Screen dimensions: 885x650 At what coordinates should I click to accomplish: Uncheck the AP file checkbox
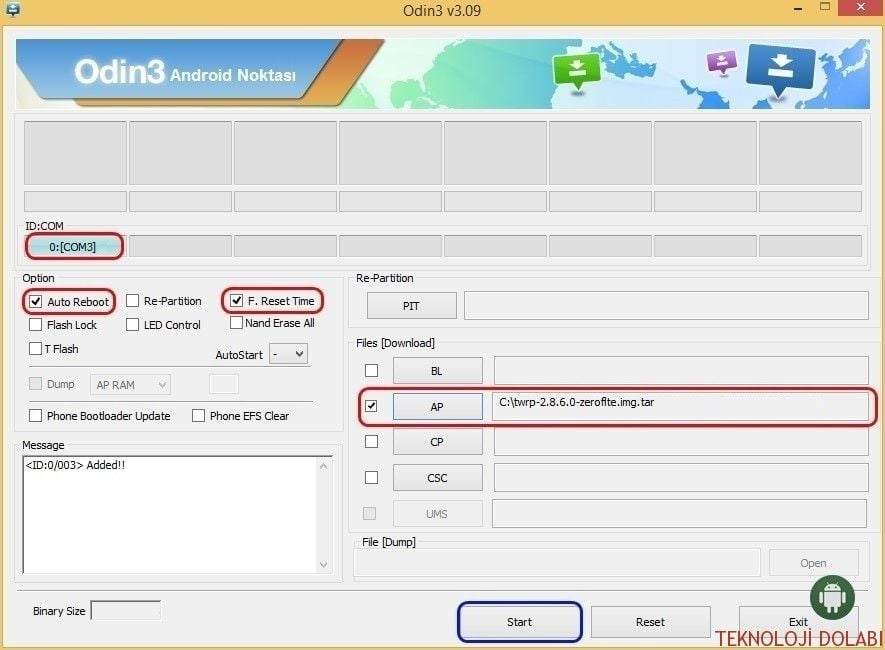click(x=371, y=406)
